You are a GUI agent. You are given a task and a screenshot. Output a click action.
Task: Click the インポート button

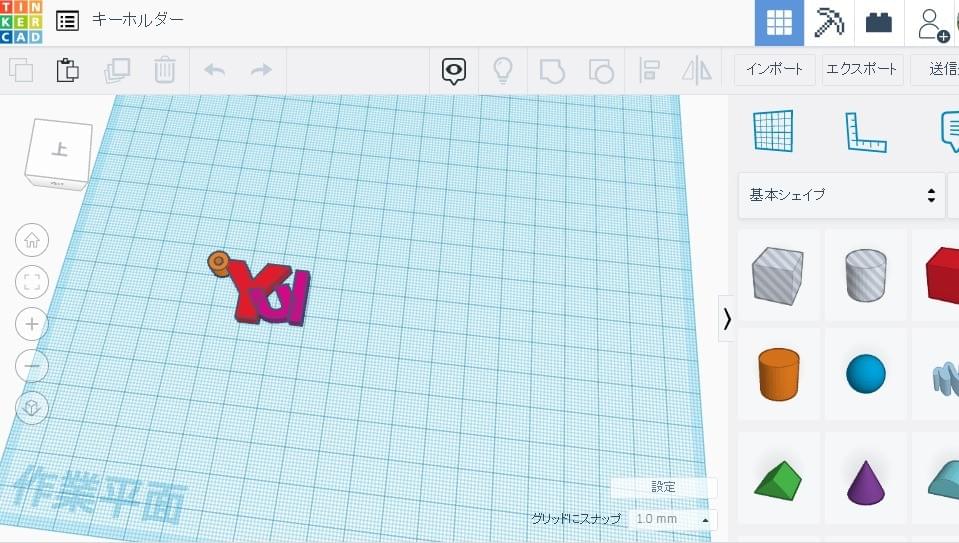774,70
